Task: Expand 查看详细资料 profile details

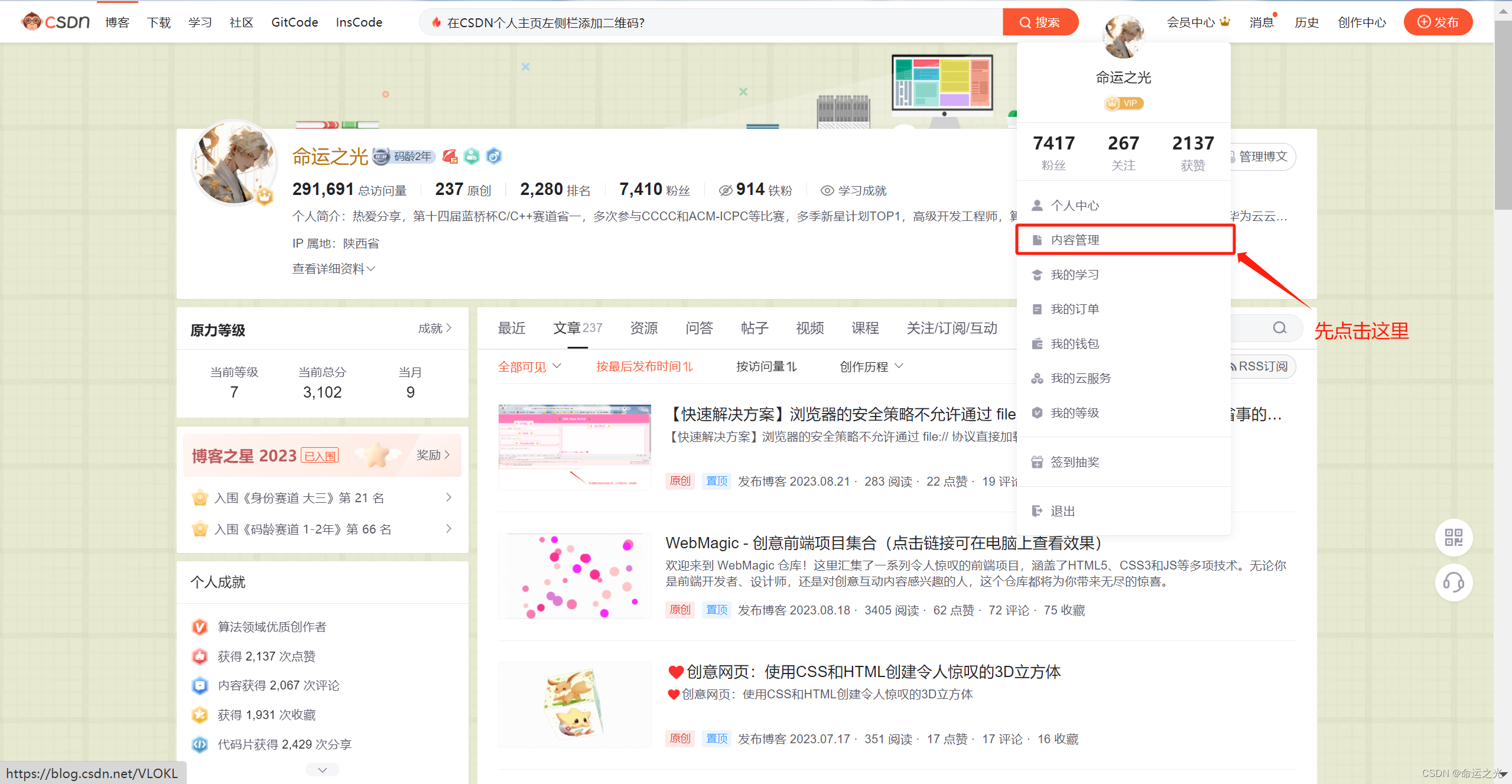Action: 333,269
